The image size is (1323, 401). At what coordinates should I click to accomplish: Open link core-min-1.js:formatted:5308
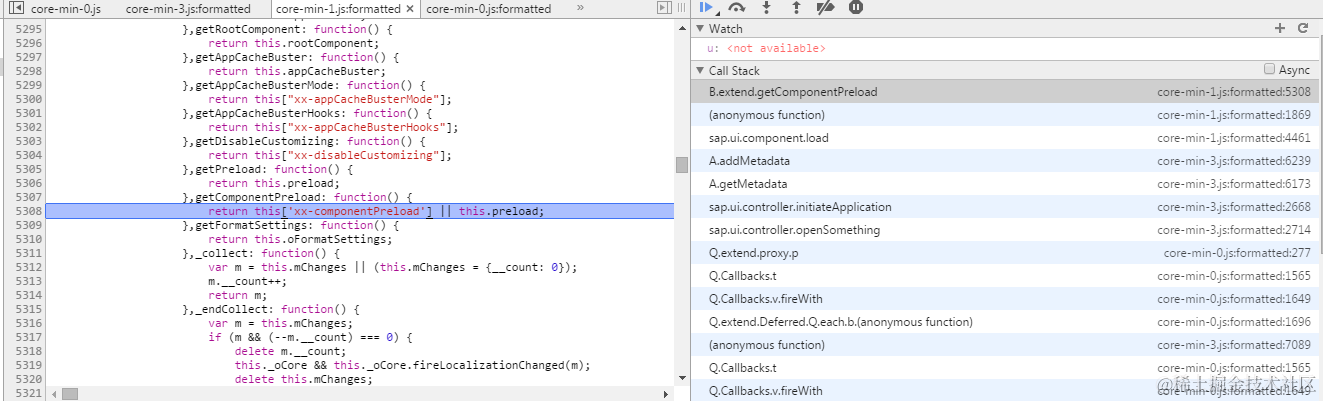1234,92
